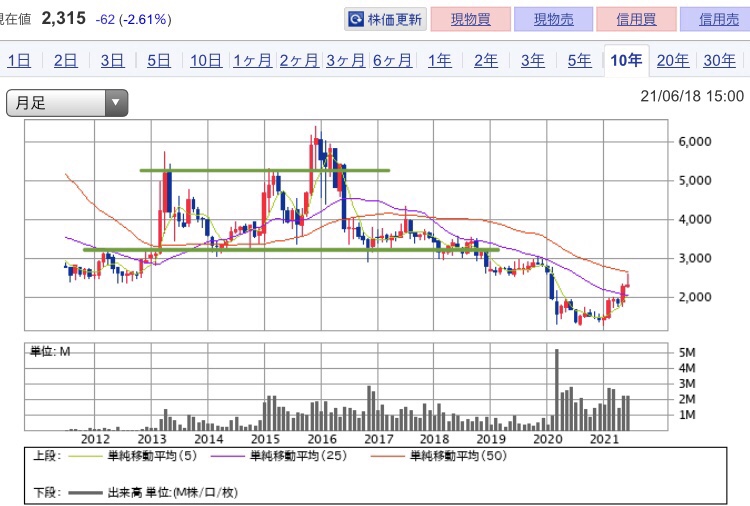Switch chart to 6ヶ月 range
The height and width of the screenshot is (506, 750).
392,61
